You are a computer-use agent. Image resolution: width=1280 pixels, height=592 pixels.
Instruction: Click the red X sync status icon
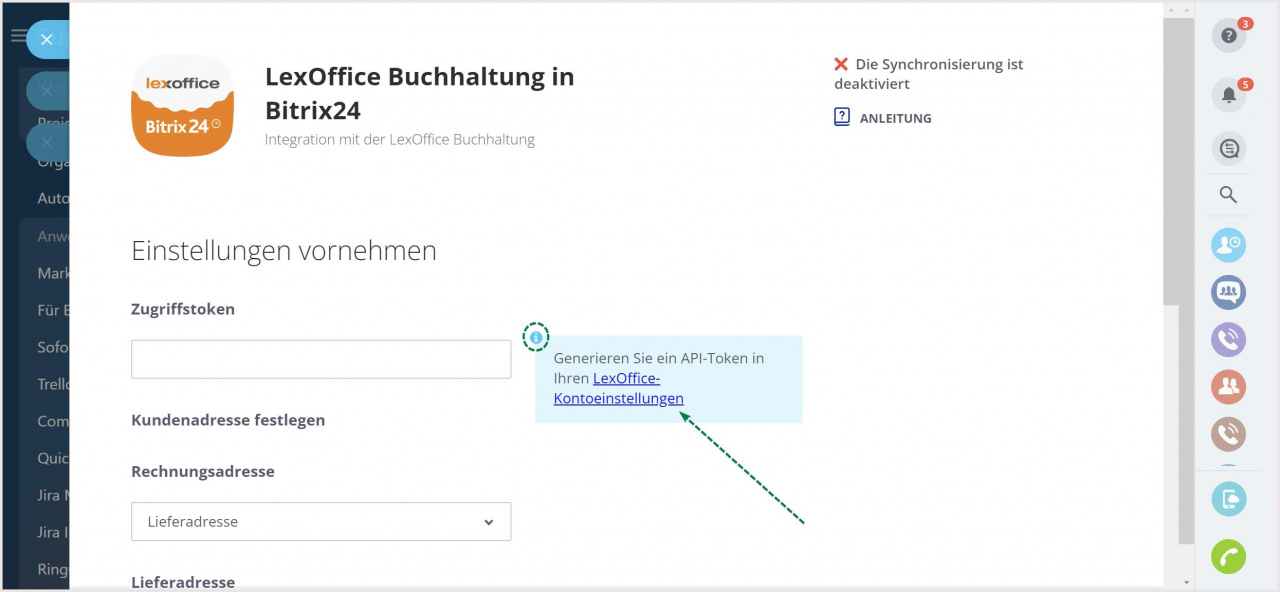pos(841,64)
